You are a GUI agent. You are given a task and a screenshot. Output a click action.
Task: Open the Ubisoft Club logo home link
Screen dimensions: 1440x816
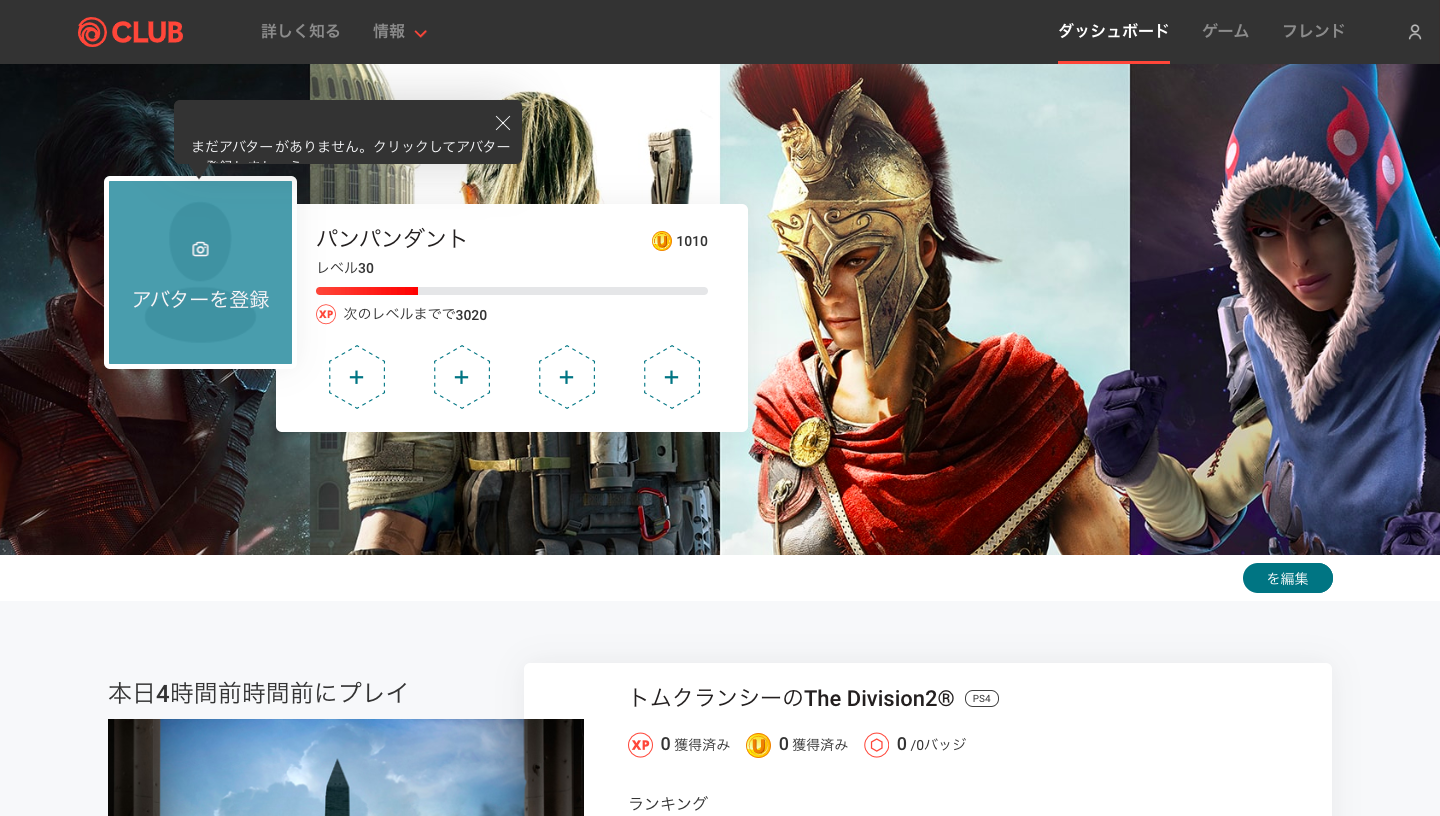131,32
